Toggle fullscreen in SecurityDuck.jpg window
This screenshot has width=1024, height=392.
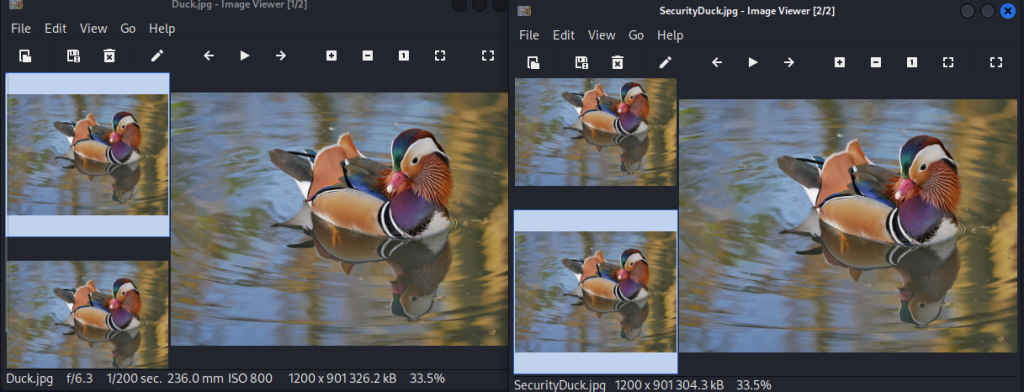(995, 62)
